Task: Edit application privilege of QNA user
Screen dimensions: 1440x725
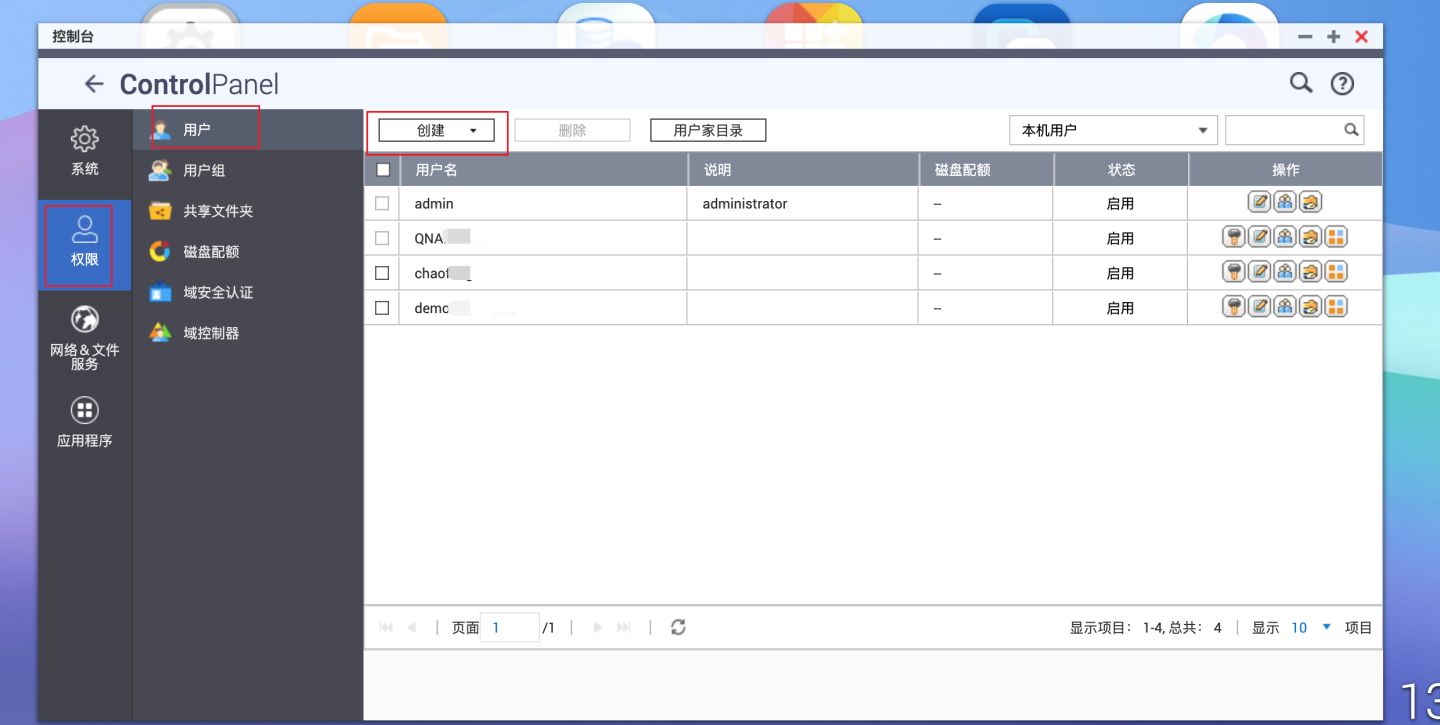Action: tap(1336, 238)
